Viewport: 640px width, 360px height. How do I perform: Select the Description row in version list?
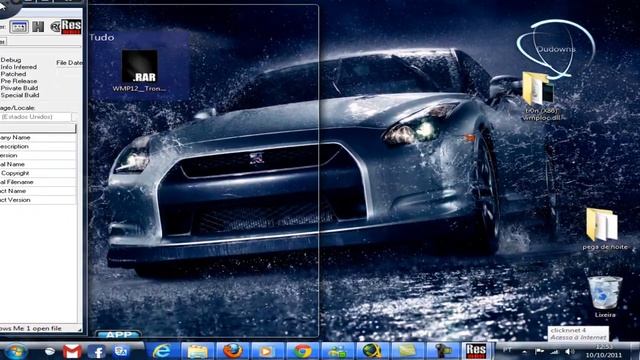(x=38, y=147)
